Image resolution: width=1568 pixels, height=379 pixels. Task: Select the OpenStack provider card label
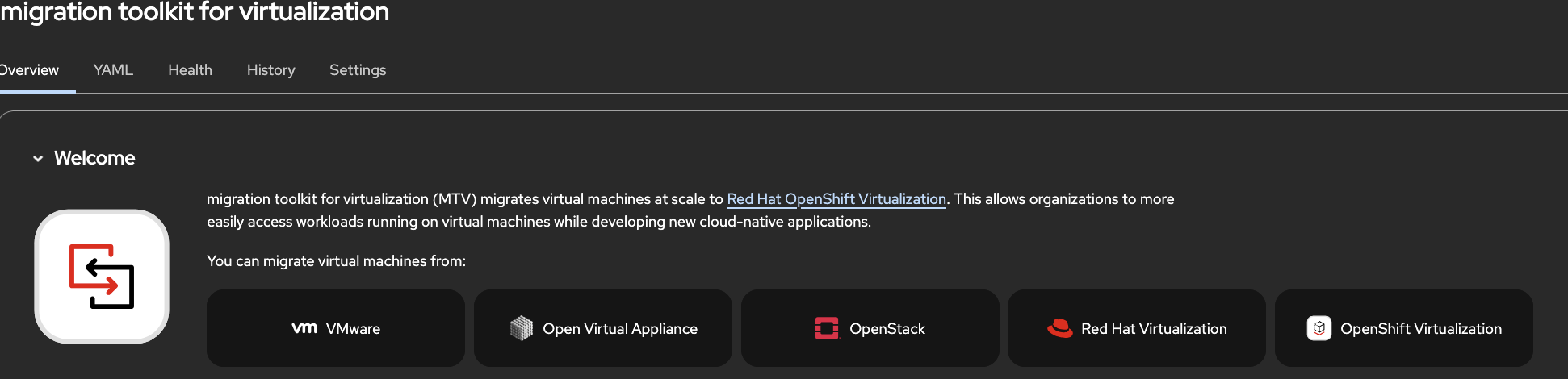(x=887, y=329)
